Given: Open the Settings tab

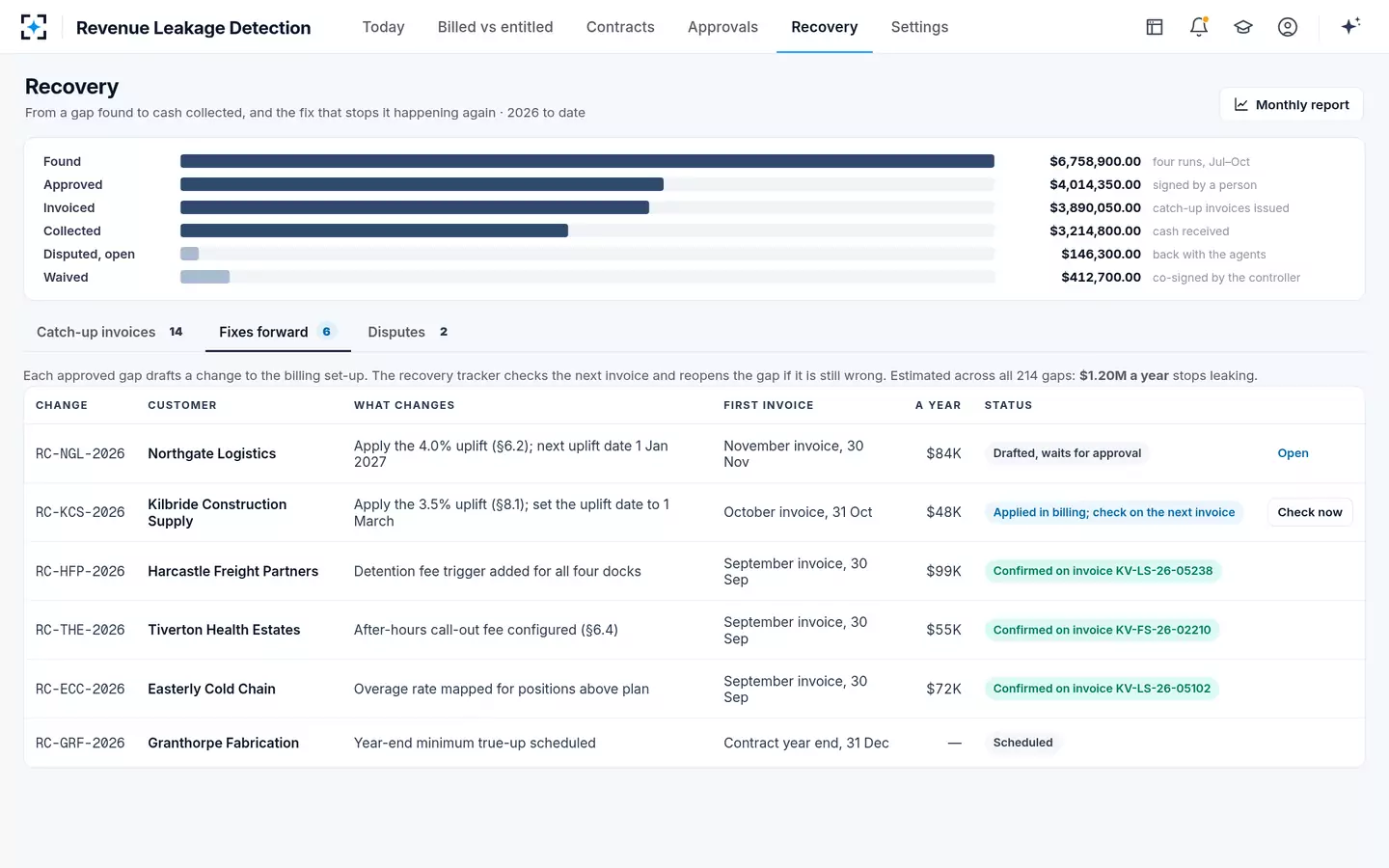Looking at the screenshot, I should (919, 27).
